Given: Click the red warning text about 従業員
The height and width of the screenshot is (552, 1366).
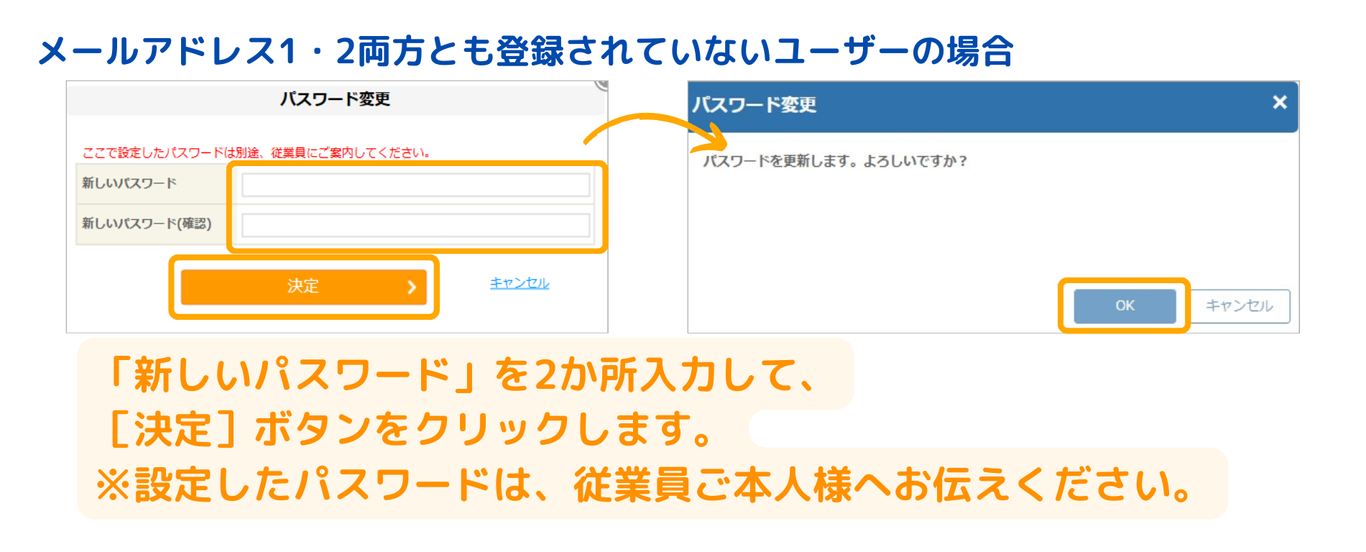Looking at the screenshot, I should [256, 153].
